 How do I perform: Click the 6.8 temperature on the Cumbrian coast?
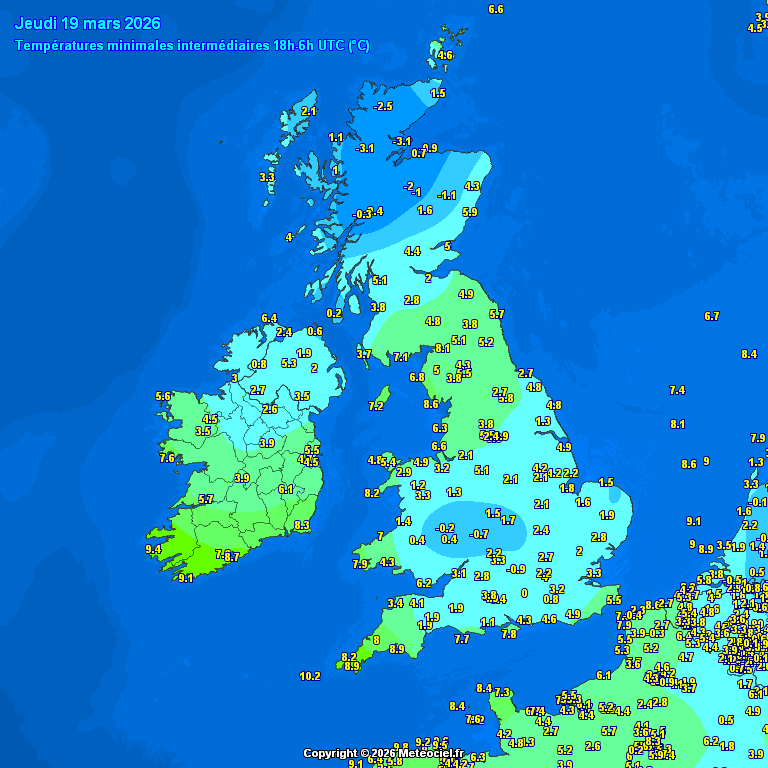(x=417, y=378)
